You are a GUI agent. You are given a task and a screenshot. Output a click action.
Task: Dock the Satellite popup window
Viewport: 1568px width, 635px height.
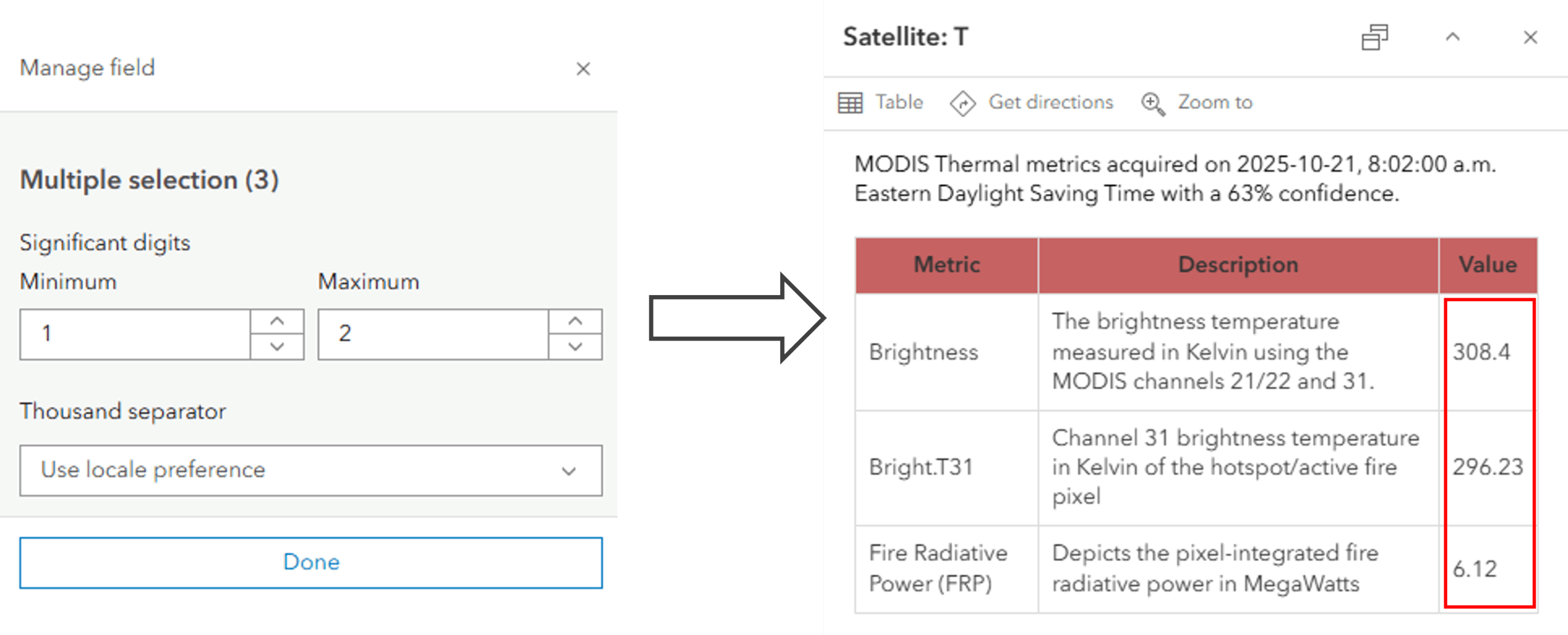[x=1374, y=37]
